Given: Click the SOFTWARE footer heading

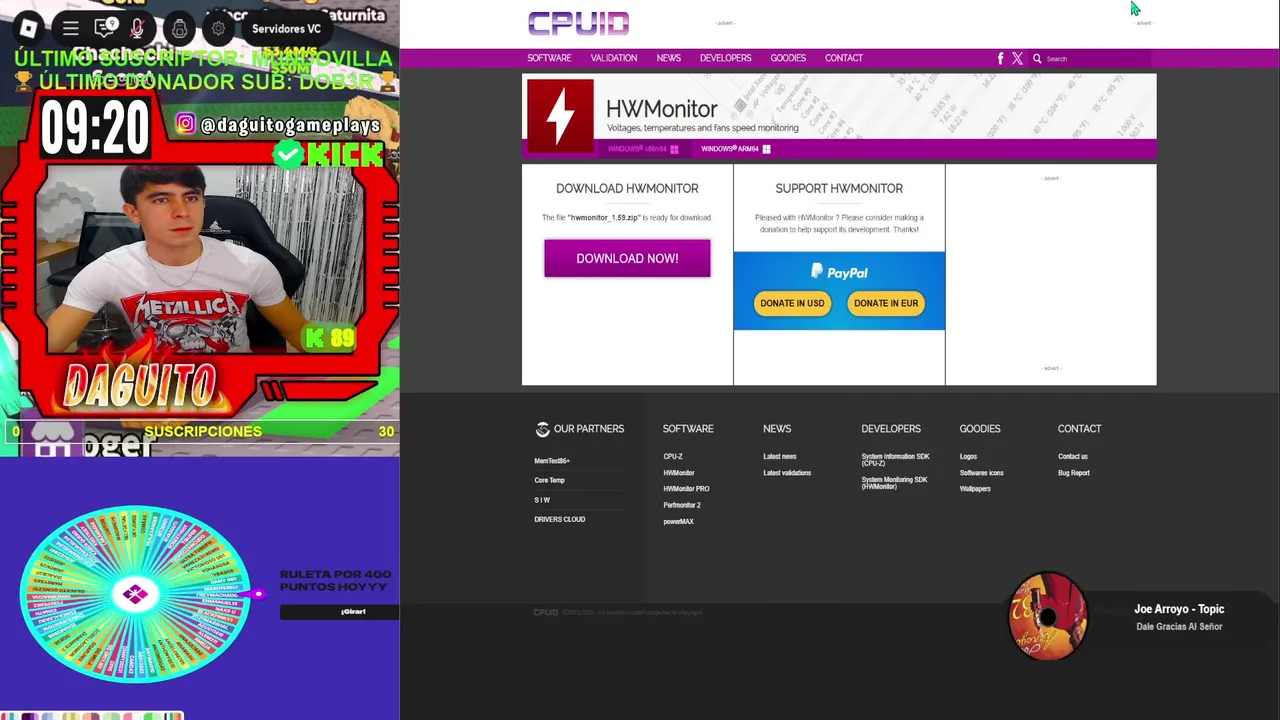Looking at the screenshot, I should pos(688,429).
